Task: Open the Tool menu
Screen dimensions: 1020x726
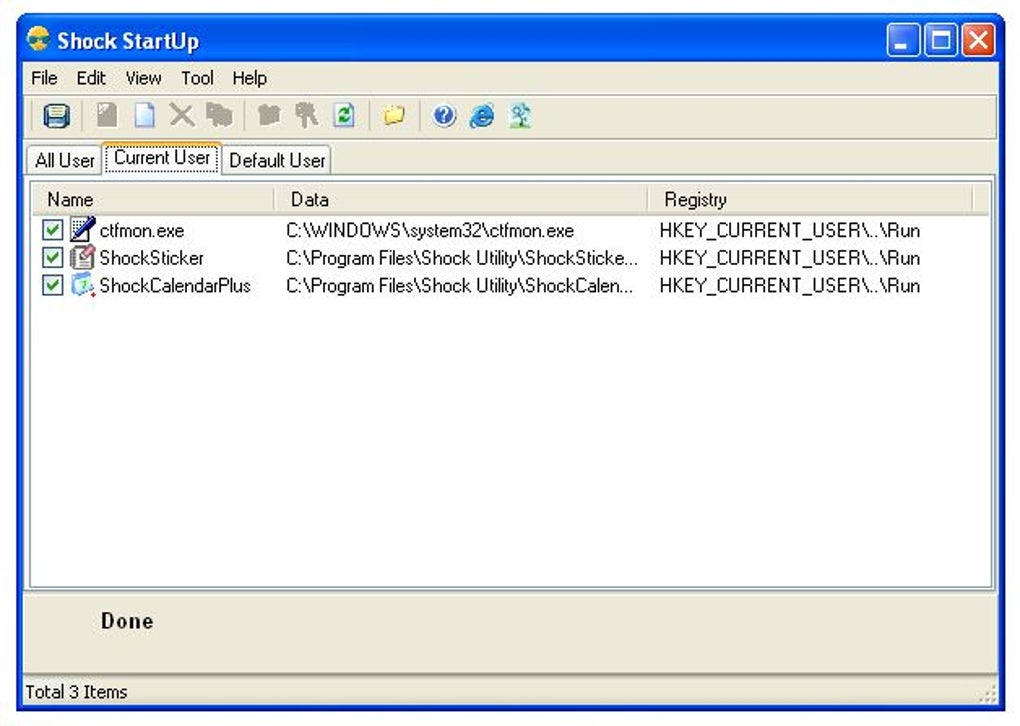Action: tap(197, 78)
